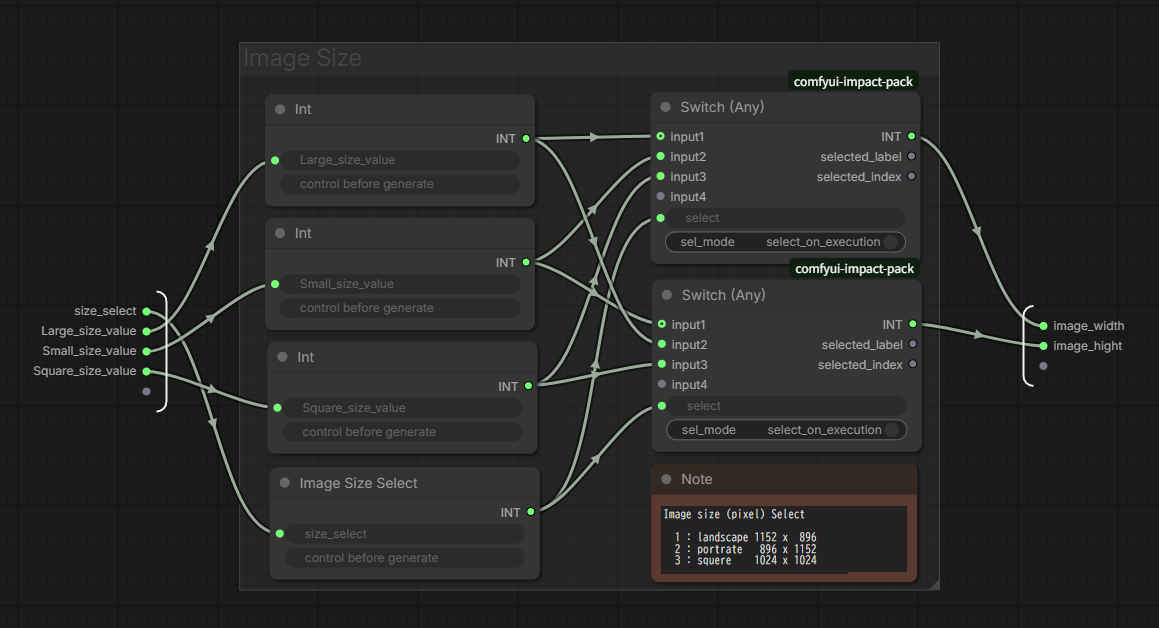Open 'control before generate' under Large_size_value
Image resolution: width=1159 pixels, height=628 pixels.
coord(400,184)
